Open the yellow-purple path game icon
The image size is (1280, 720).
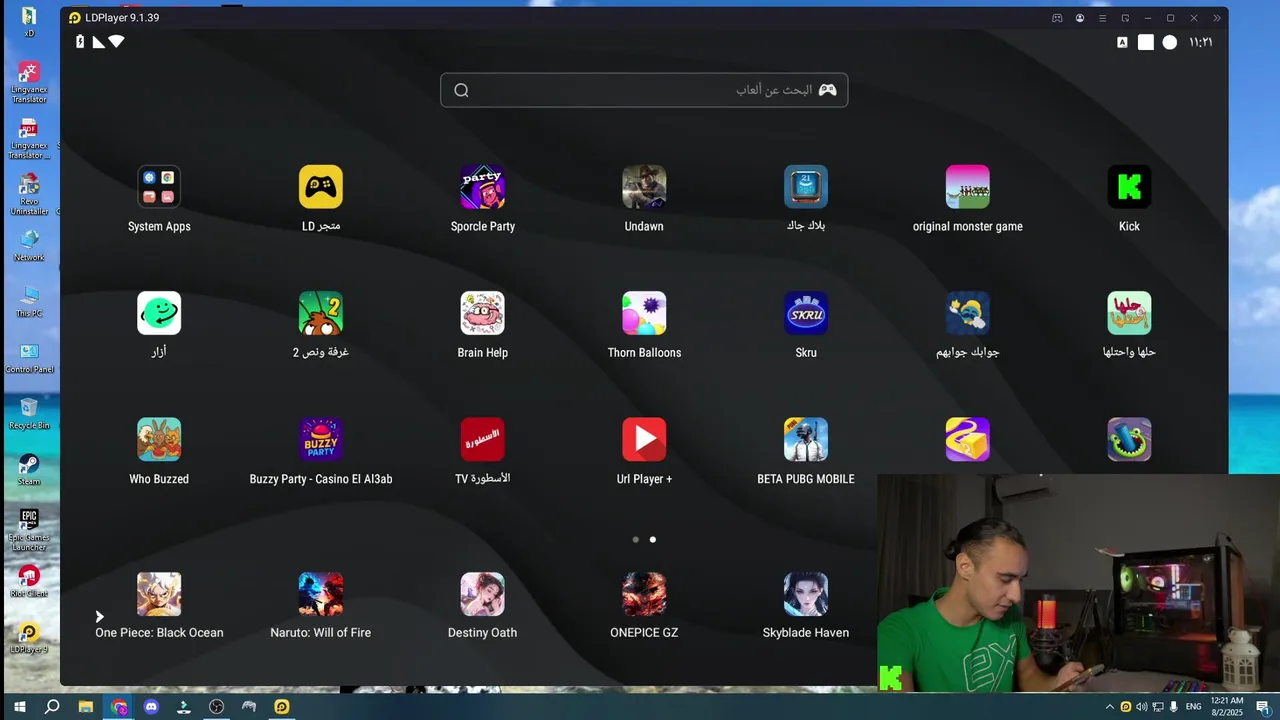pyautogui.click(x=968, y=439)
